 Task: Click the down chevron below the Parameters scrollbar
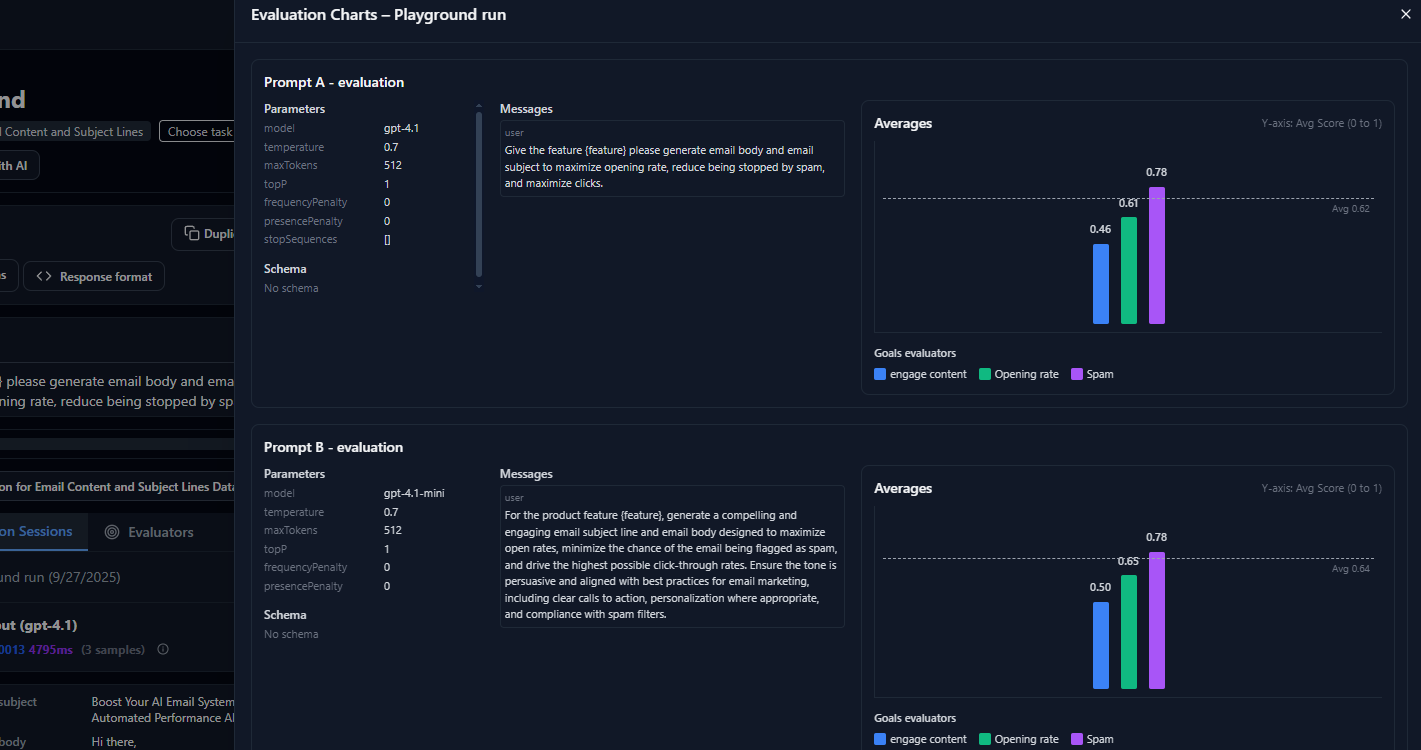(x=479, y=286)
